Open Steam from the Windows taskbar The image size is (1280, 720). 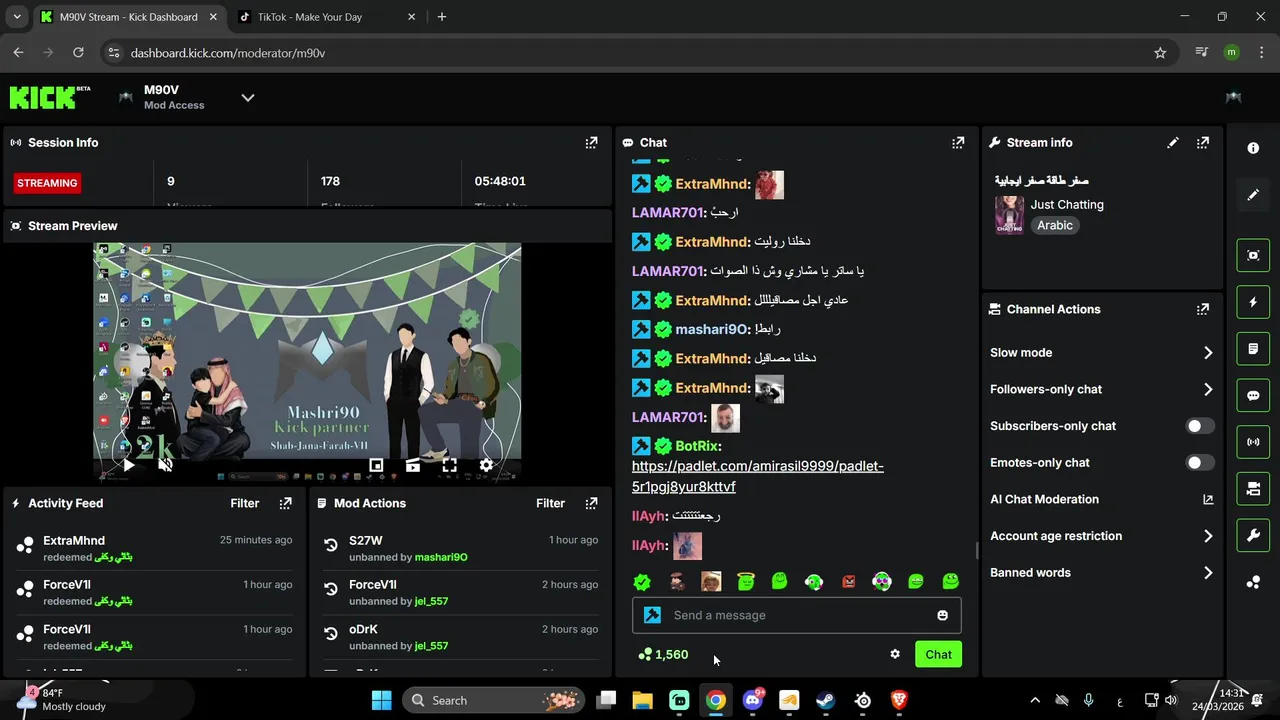pos(826,700)
